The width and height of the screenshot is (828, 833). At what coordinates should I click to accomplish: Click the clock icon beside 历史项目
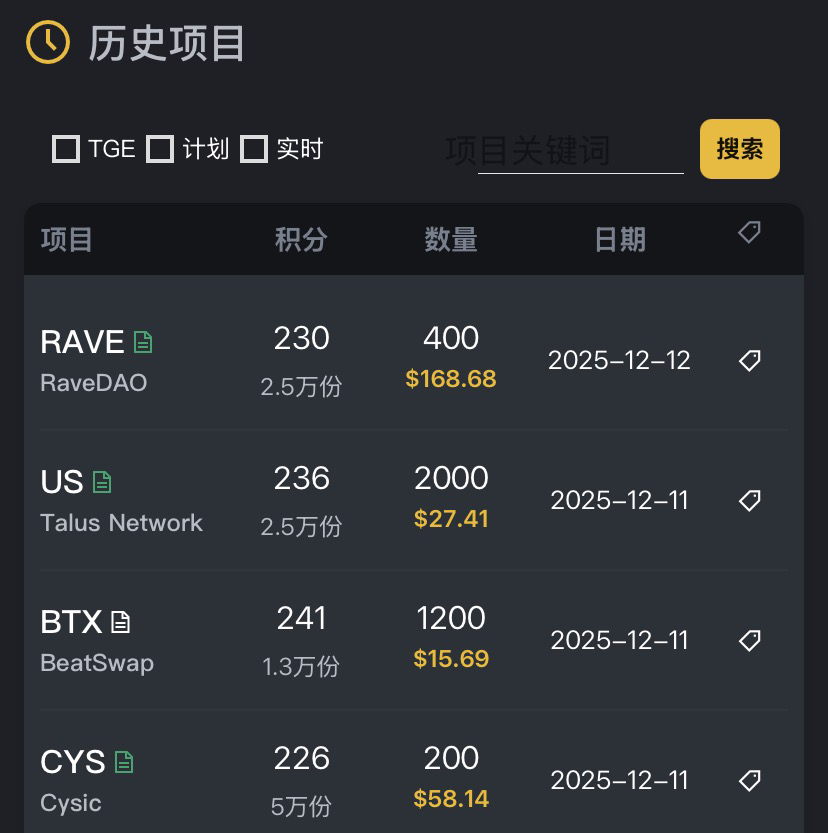(x=47, y=43)
